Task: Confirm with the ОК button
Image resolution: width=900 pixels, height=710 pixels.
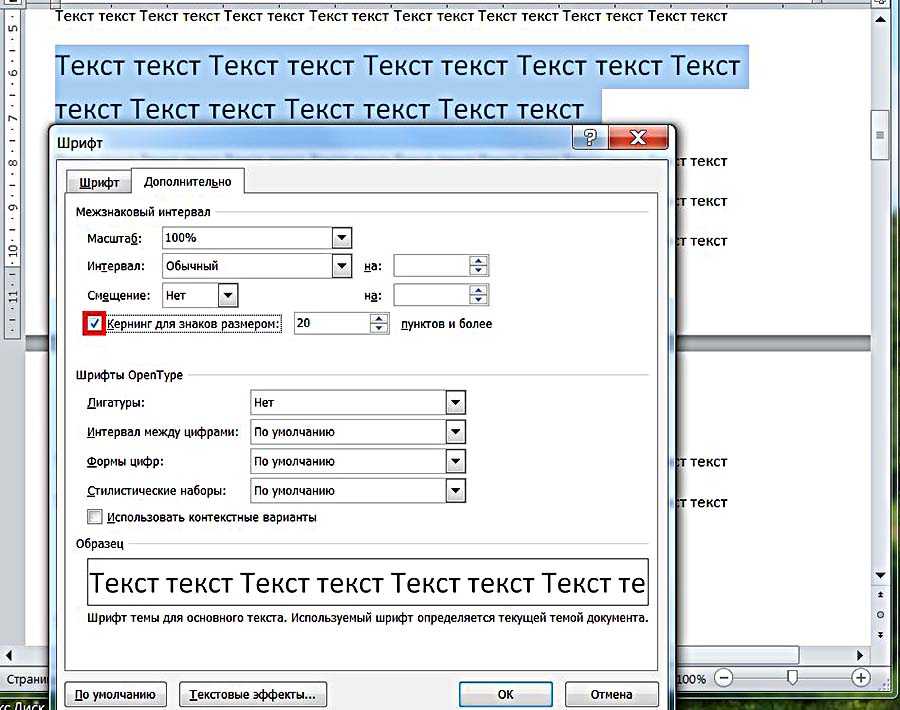Action: pyautogui.click(x=506, y=695)
